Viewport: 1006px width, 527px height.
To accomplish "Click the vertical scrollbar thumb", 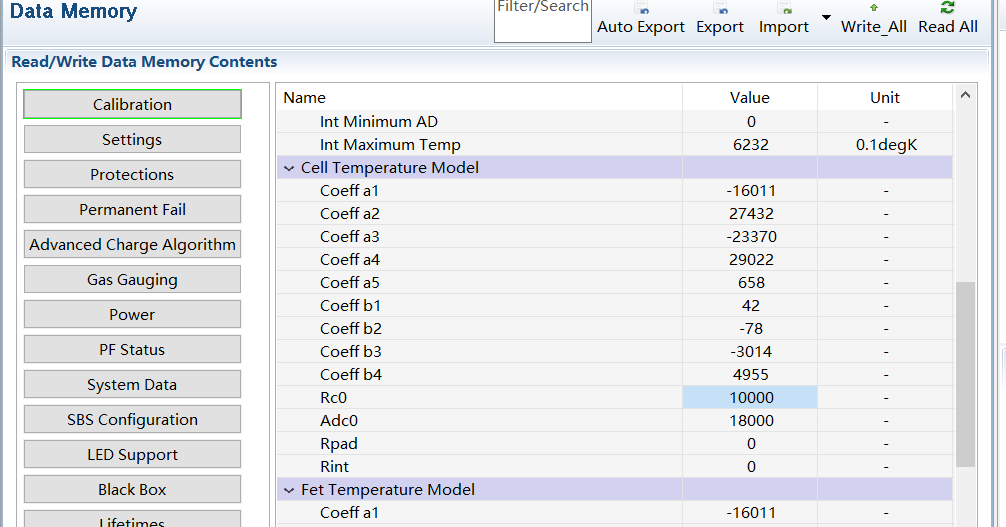I will tap(965, 375).
